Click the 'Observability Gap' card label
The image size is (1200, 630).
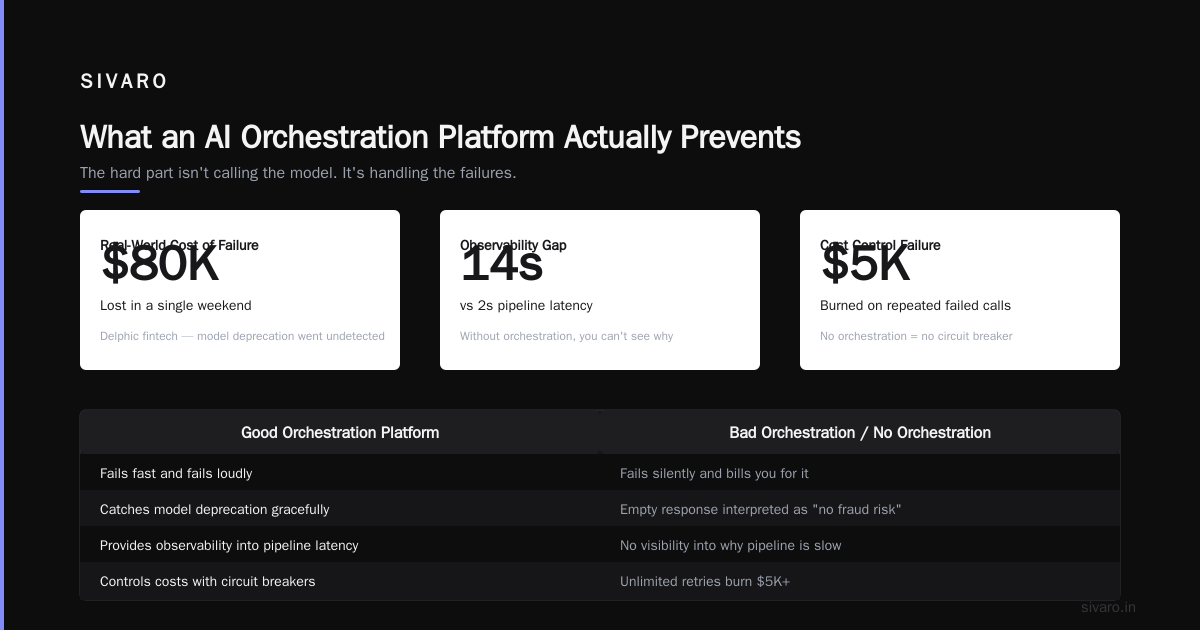513,245
